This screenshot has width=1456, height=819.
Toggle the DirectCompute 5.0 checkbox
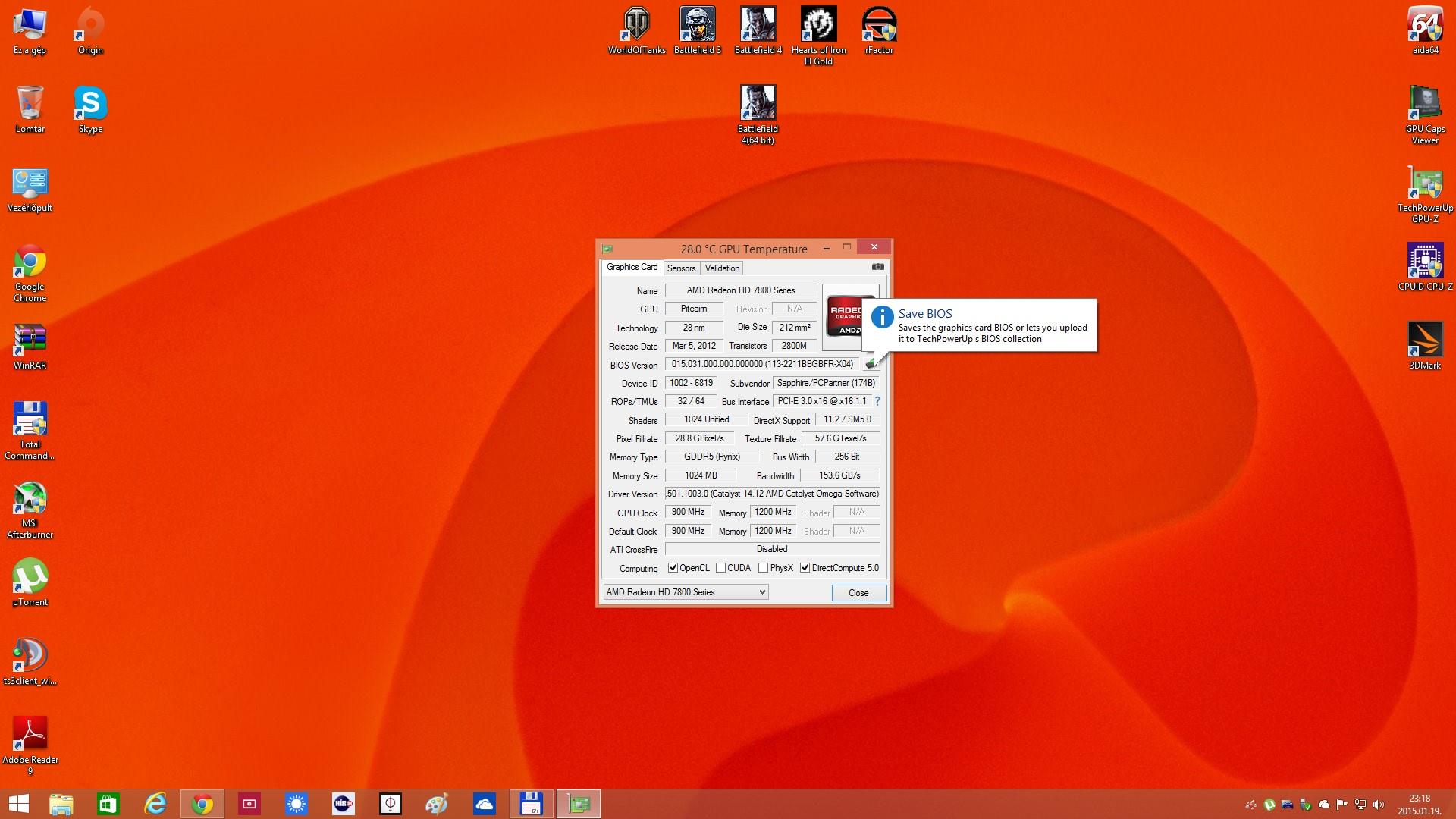(805, 568)
